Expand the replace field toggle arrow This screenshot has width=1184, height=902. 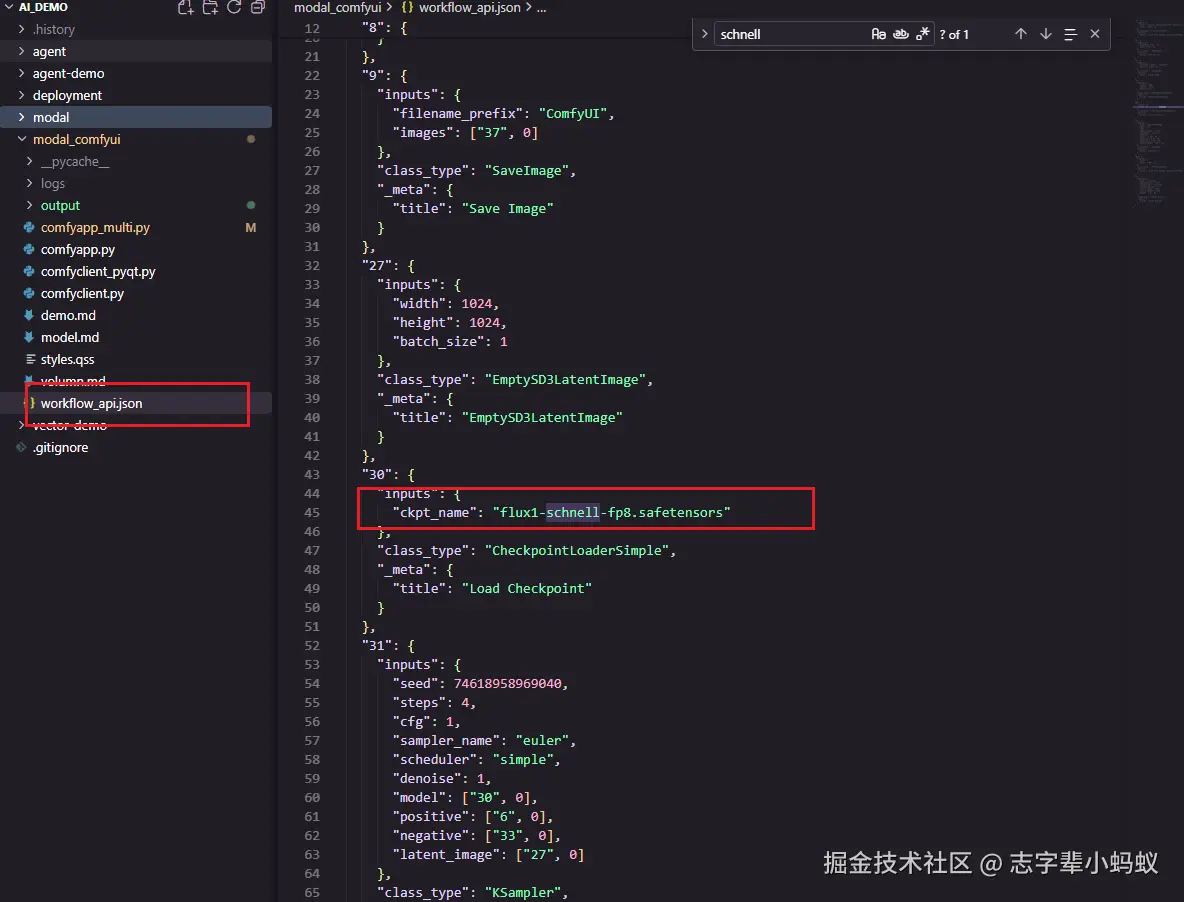(704, 34)
